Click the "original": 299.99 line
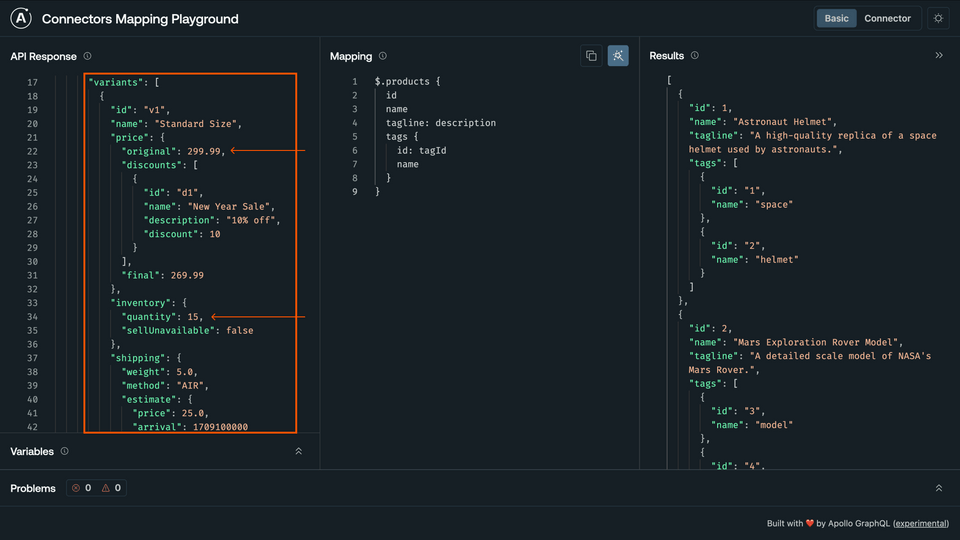This screenshot has width=960, height=540. click(x=173, y=151)
